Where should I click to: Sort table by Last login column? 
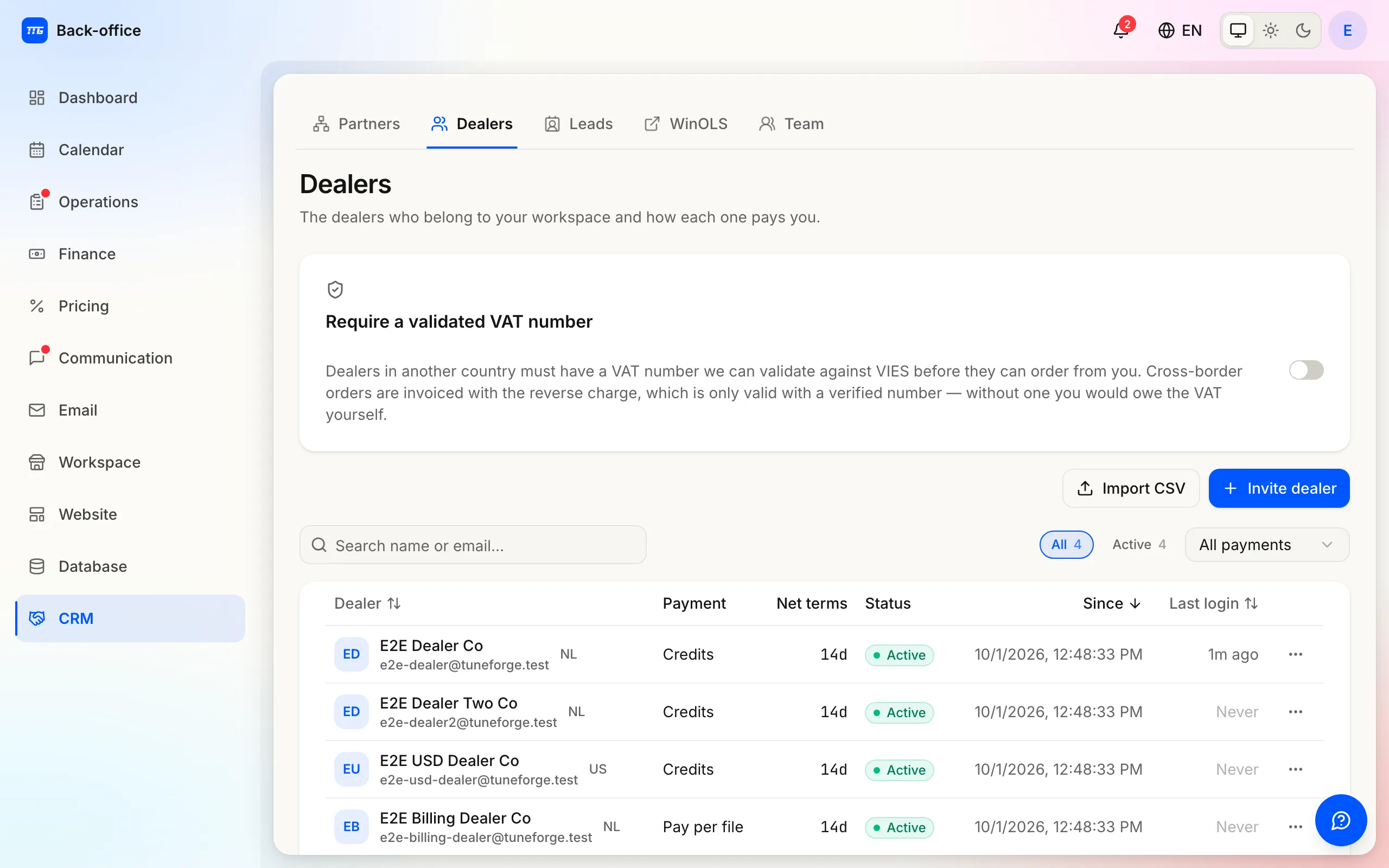tap(1213, 603)
